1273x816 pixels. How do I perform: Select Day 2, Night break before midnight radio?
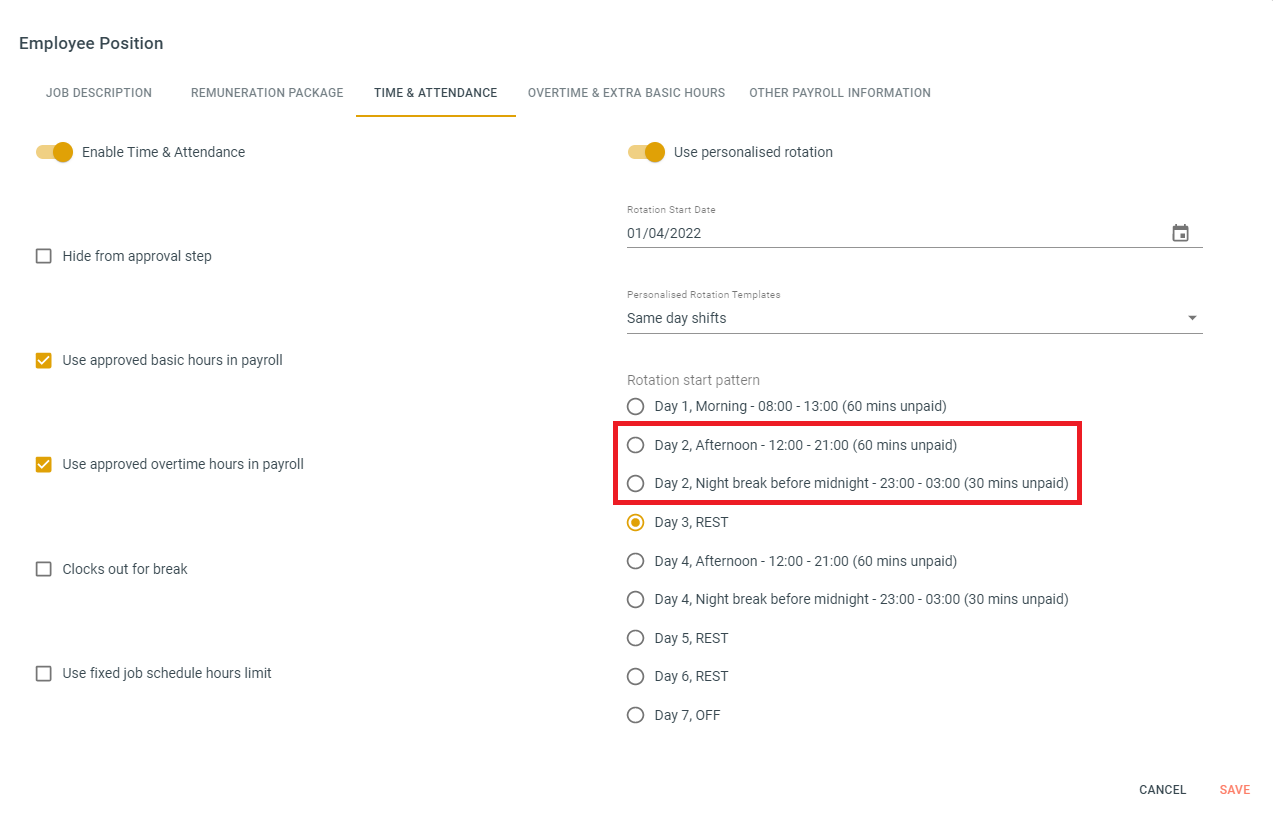[x=635, y=483]
